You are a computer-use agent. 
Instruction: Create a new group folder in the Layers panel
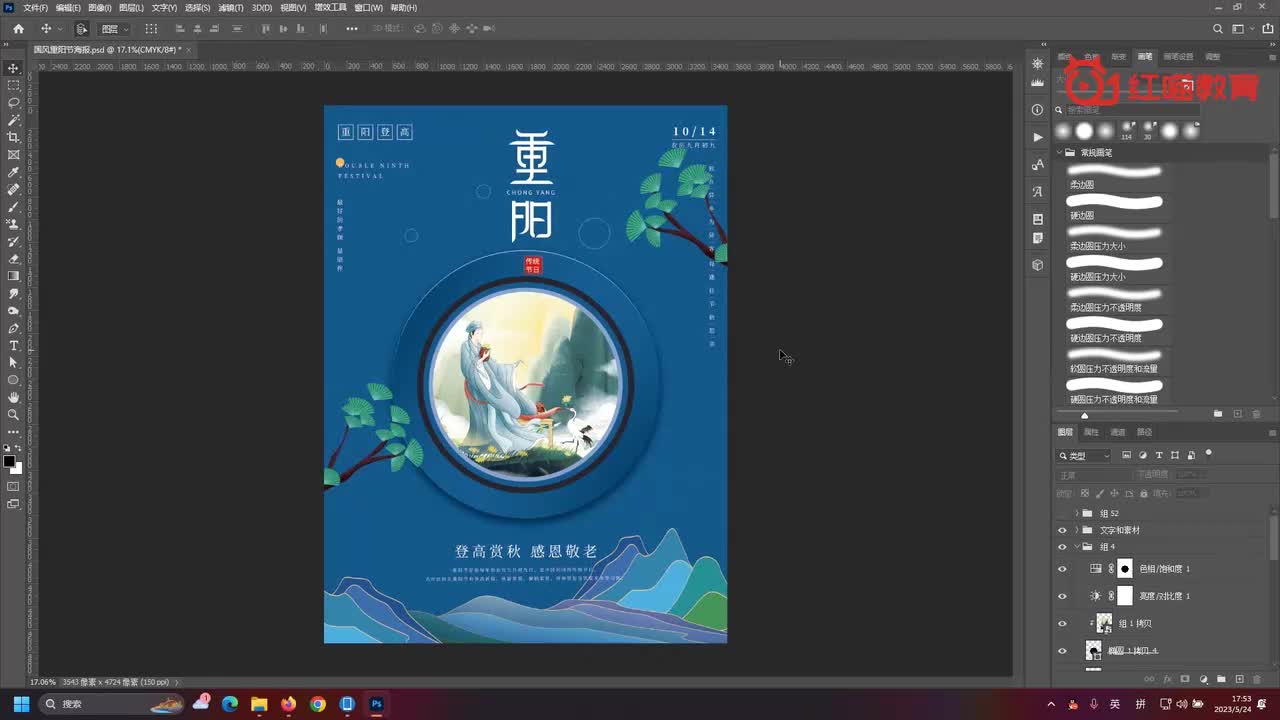(1221, 679)
